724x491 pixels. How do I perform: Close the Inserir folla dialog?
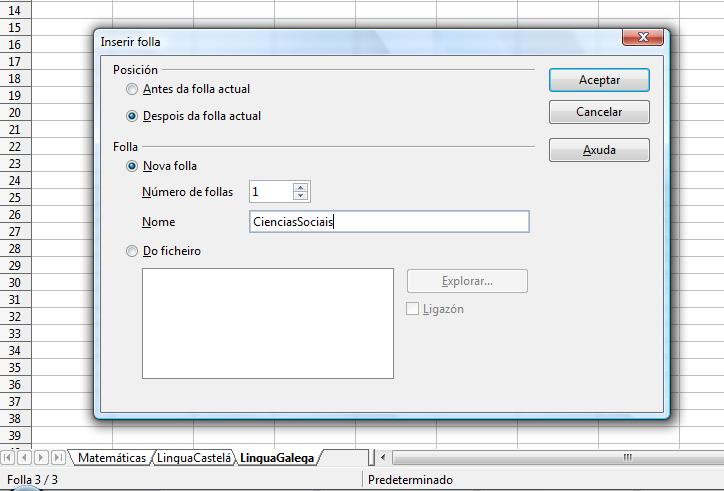coord(642,38)
